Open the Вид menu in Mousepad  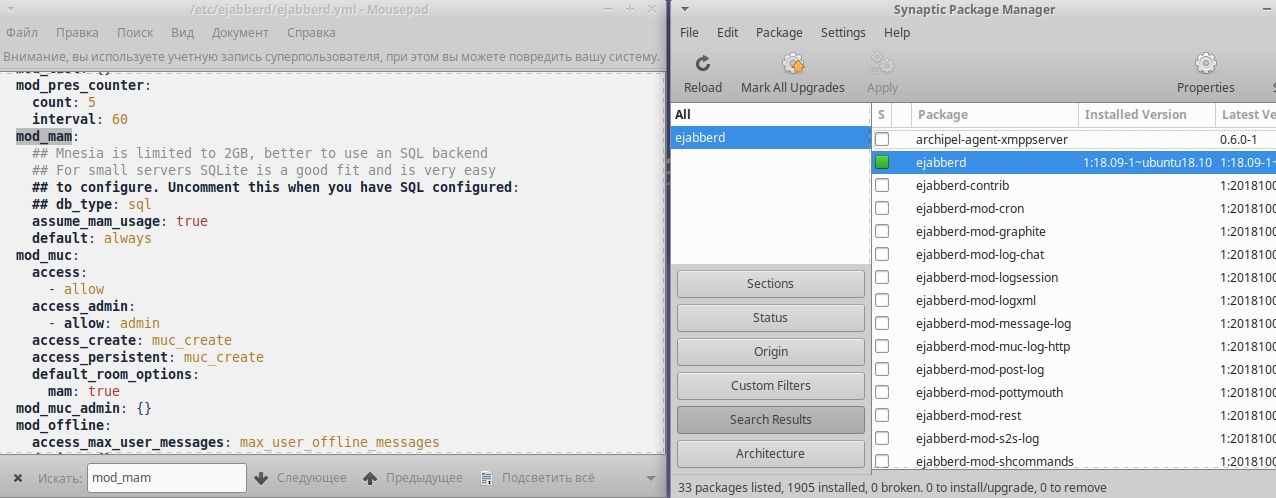pyautogui.click(x=182, y=32)
